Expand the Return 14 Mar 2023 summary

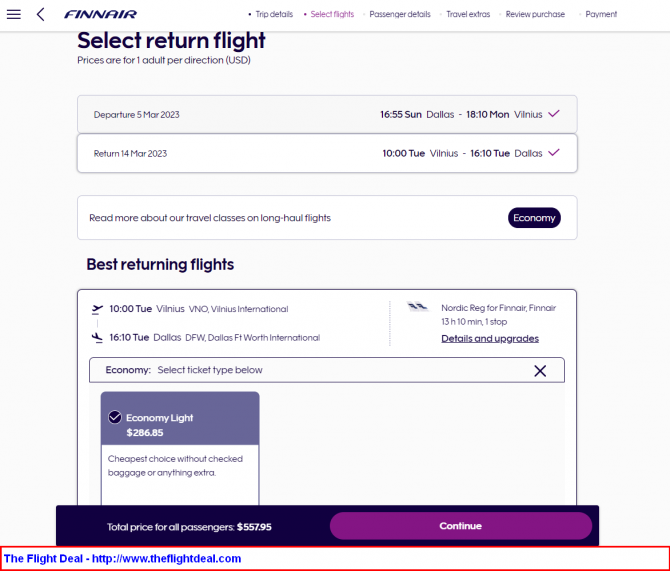point(327,153)
